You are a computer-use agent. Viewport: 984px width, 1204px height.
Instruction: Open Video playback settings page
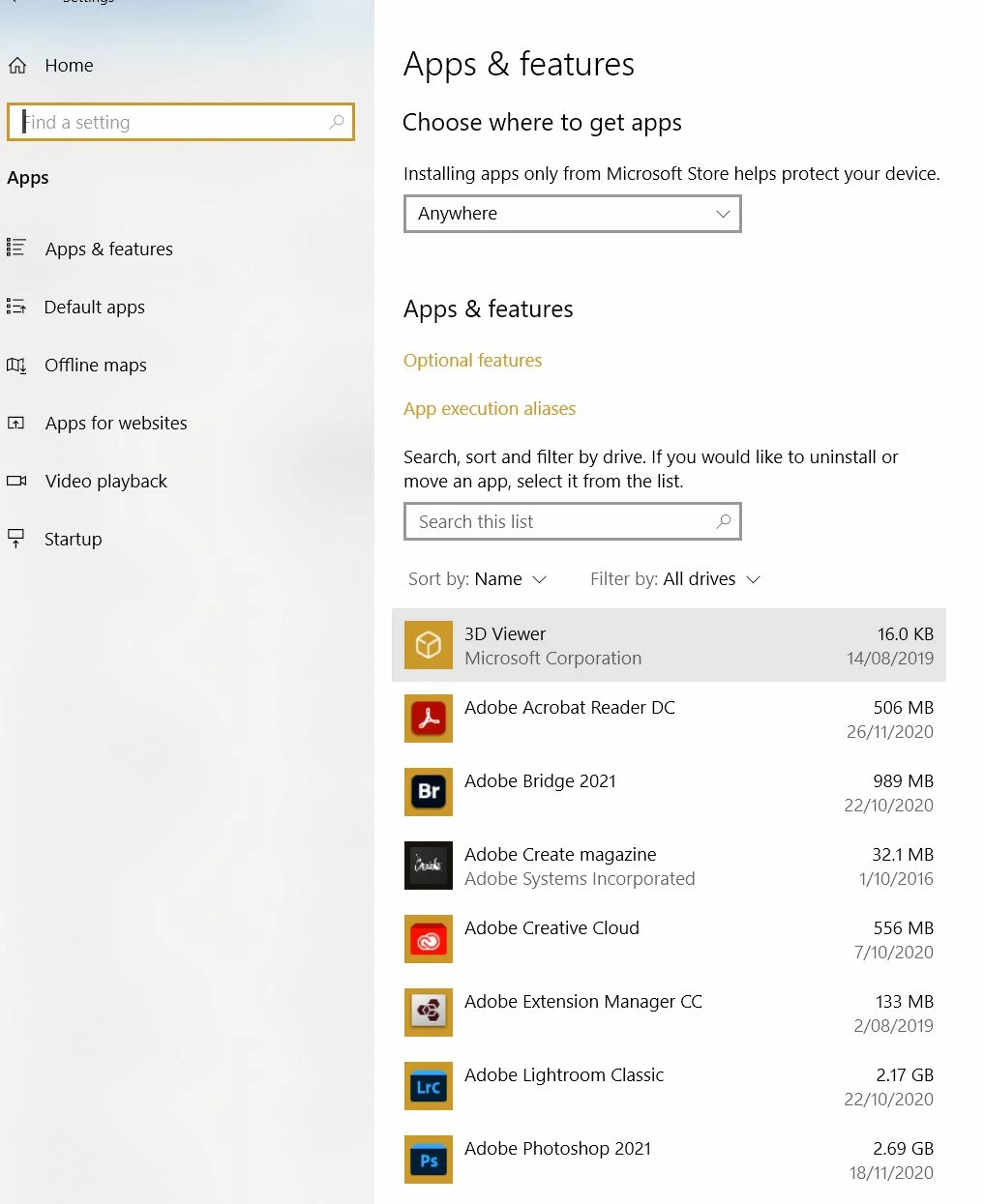click(x=106, y=481)
